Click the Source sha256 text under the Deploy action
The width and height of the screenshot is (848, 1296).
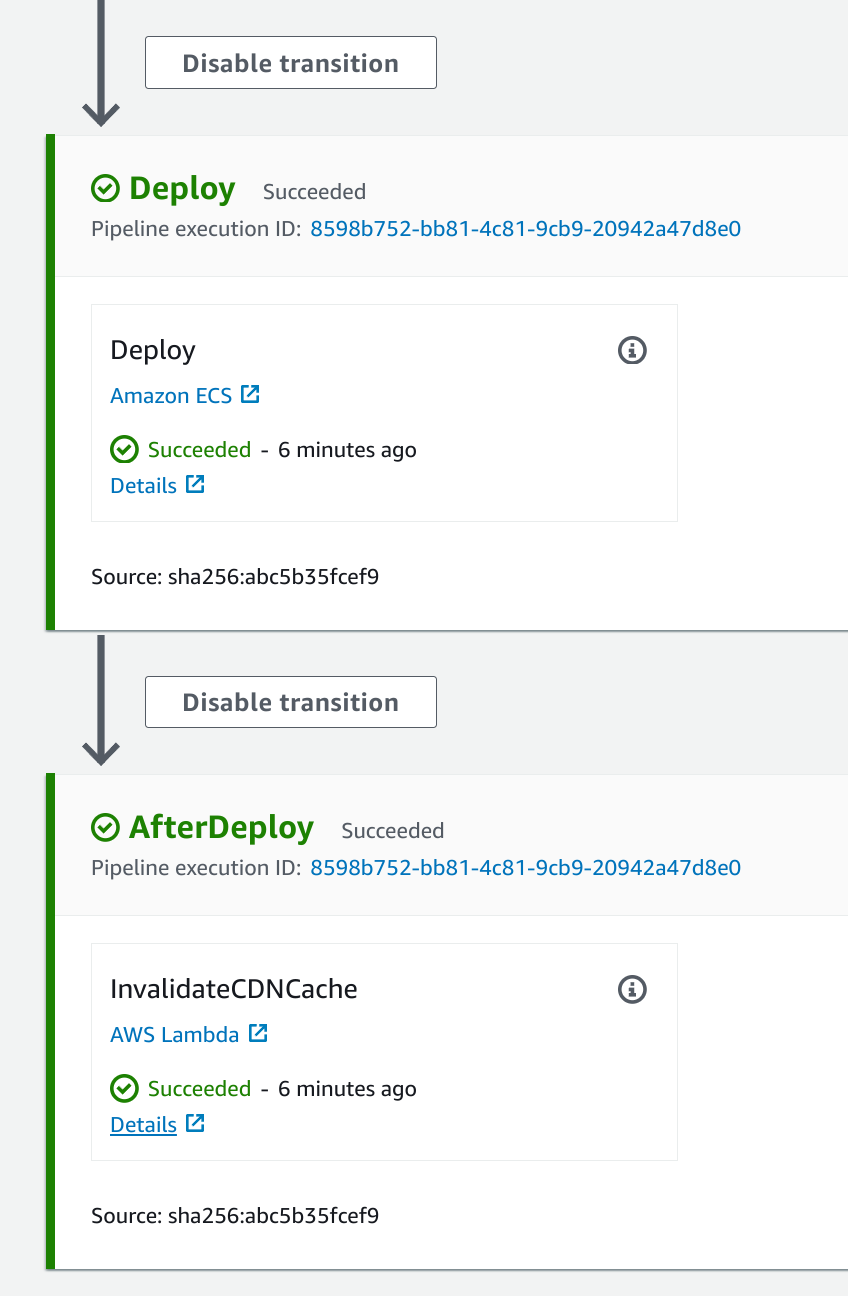[235, 577]
